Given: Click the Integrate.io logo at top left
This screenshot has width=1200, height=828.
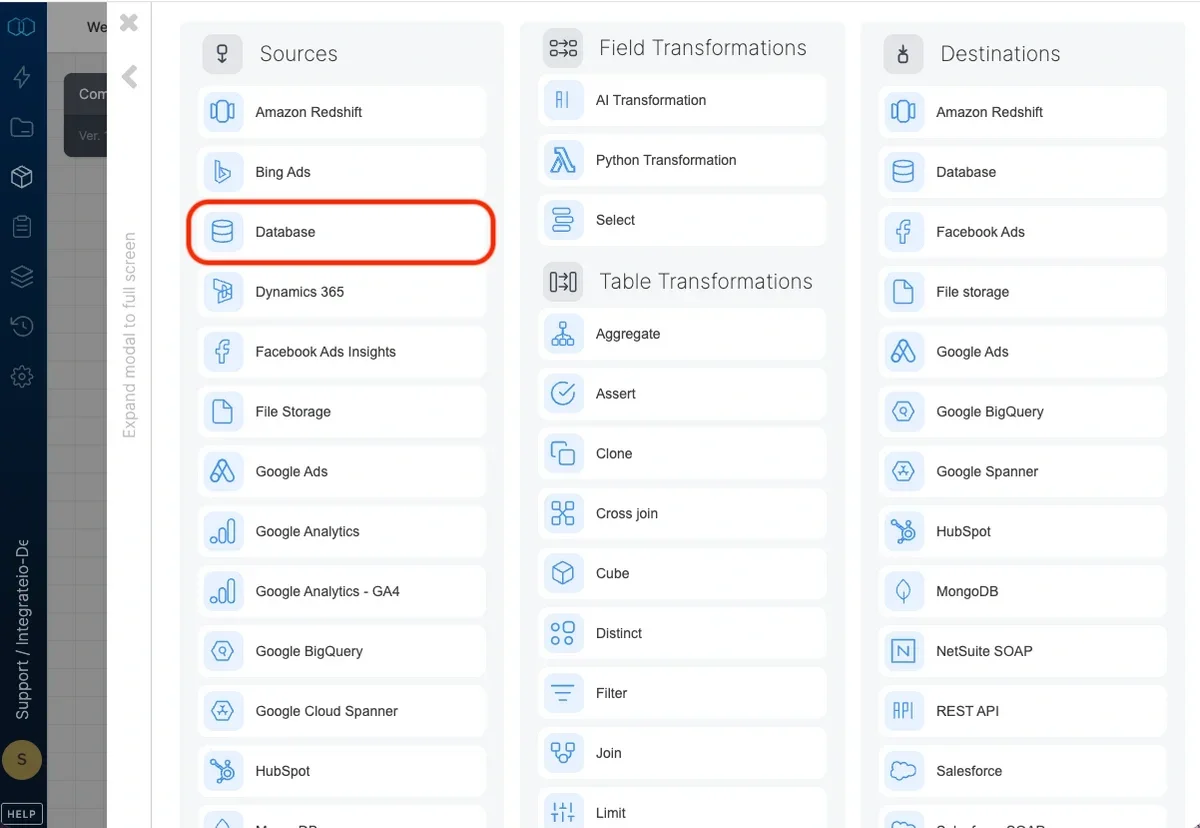Looking at the screenshot, I should point(22,27).
